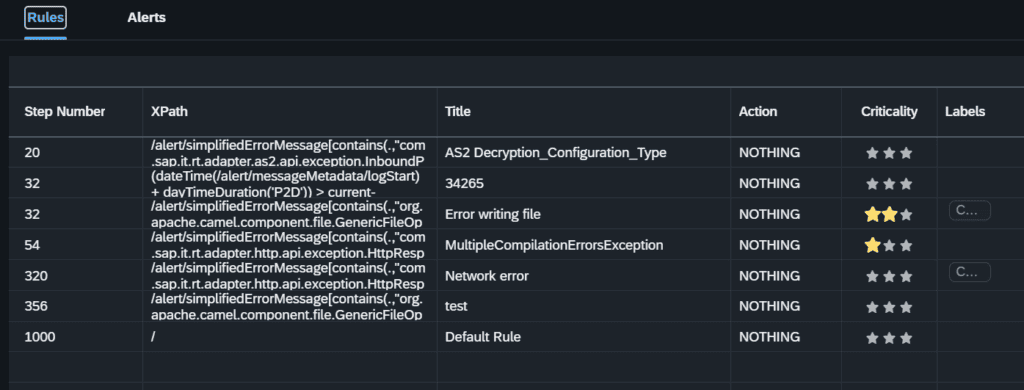This screenshot has width=1024, height=390.
Task: Click the XPath of the test rule
Action: [x=287, y=306]
